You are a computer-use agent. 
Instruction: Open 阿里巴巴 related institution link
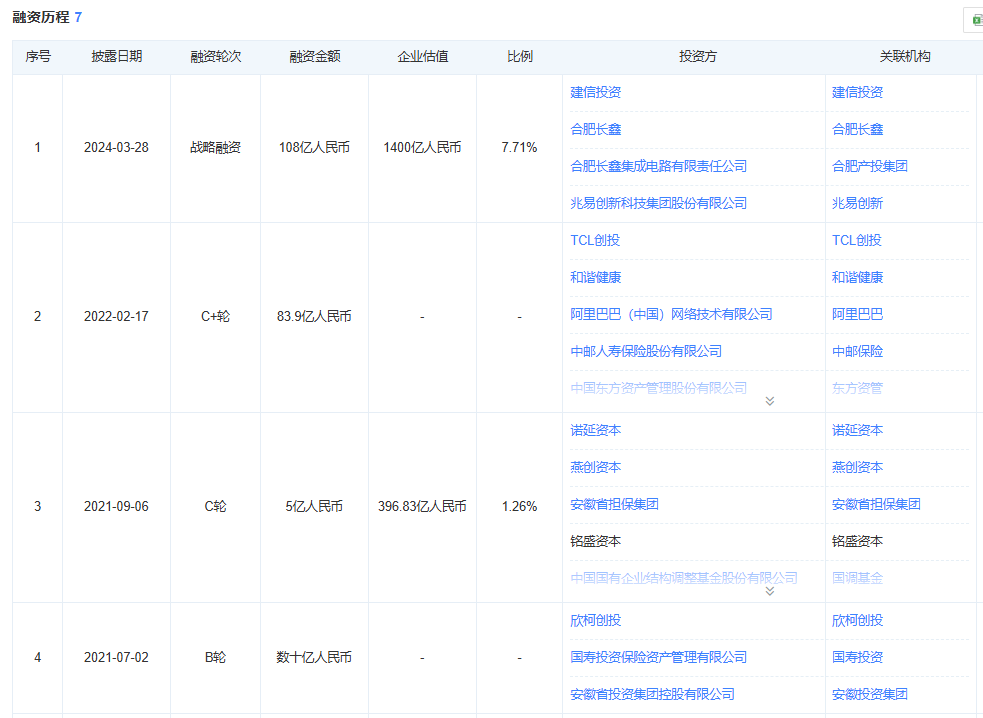point(857,314)
